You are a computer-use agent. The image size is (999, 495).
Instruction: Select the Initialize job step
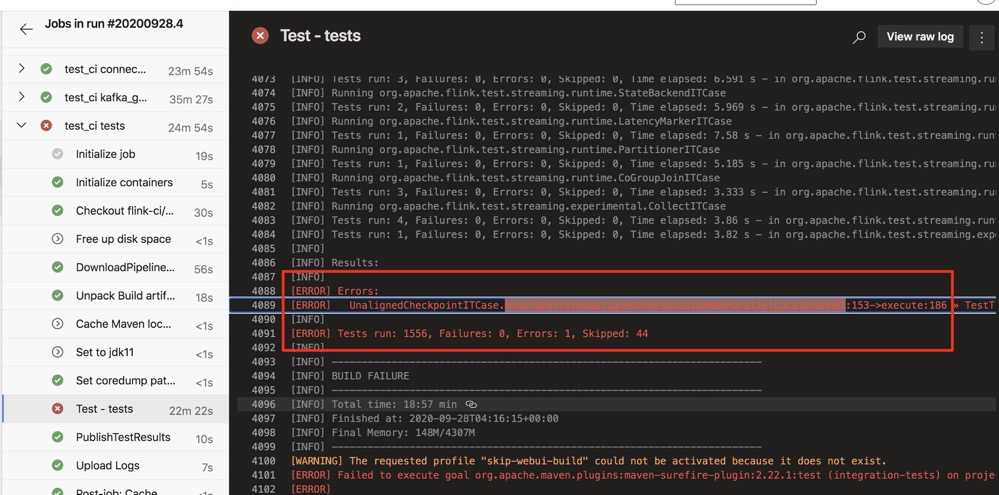(x=115, y=155)
